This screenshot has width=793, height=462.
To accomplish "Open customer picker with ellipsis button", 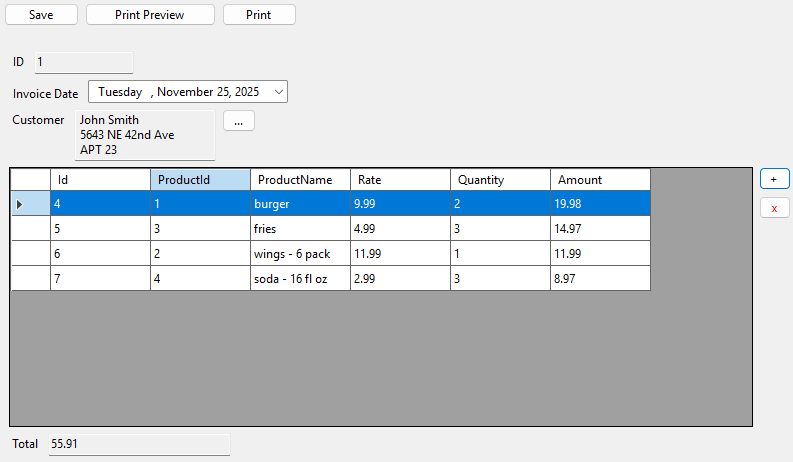I will coord(238,120).
